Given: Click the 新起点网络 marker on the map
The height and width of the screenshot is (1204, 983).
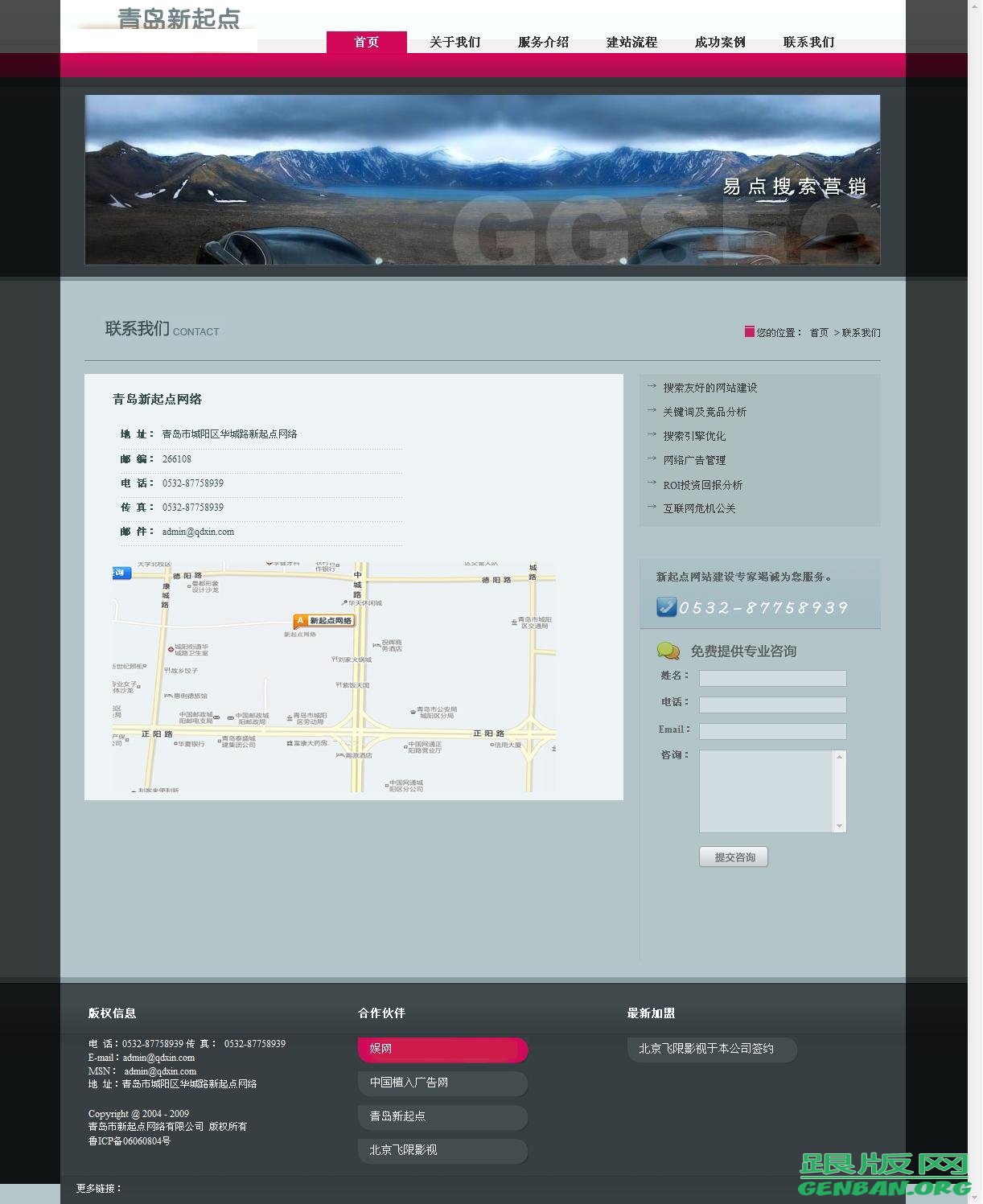Looking at the screenshot, I should tap(323, 621).
